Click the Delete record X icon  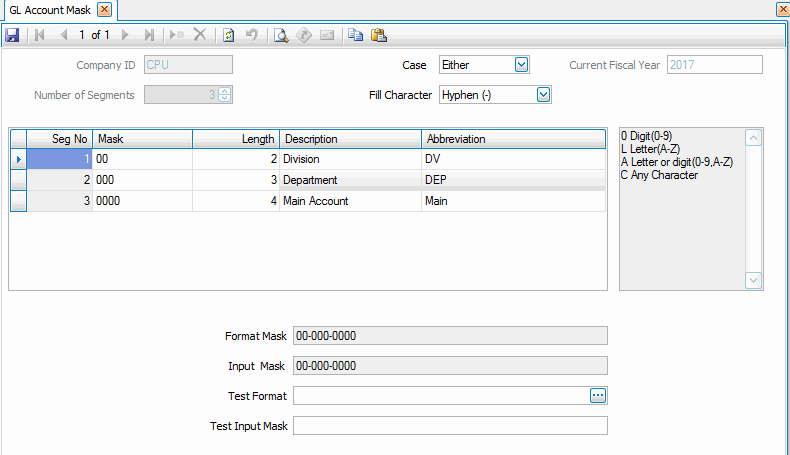click(200, 35)
